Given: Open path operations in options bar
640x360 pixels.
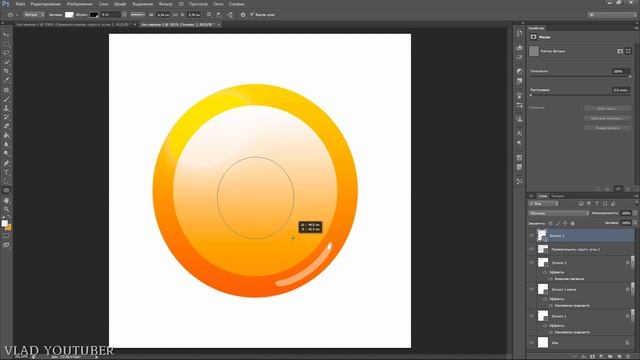Looking at the screenshot, I should (x=209, y=15).
